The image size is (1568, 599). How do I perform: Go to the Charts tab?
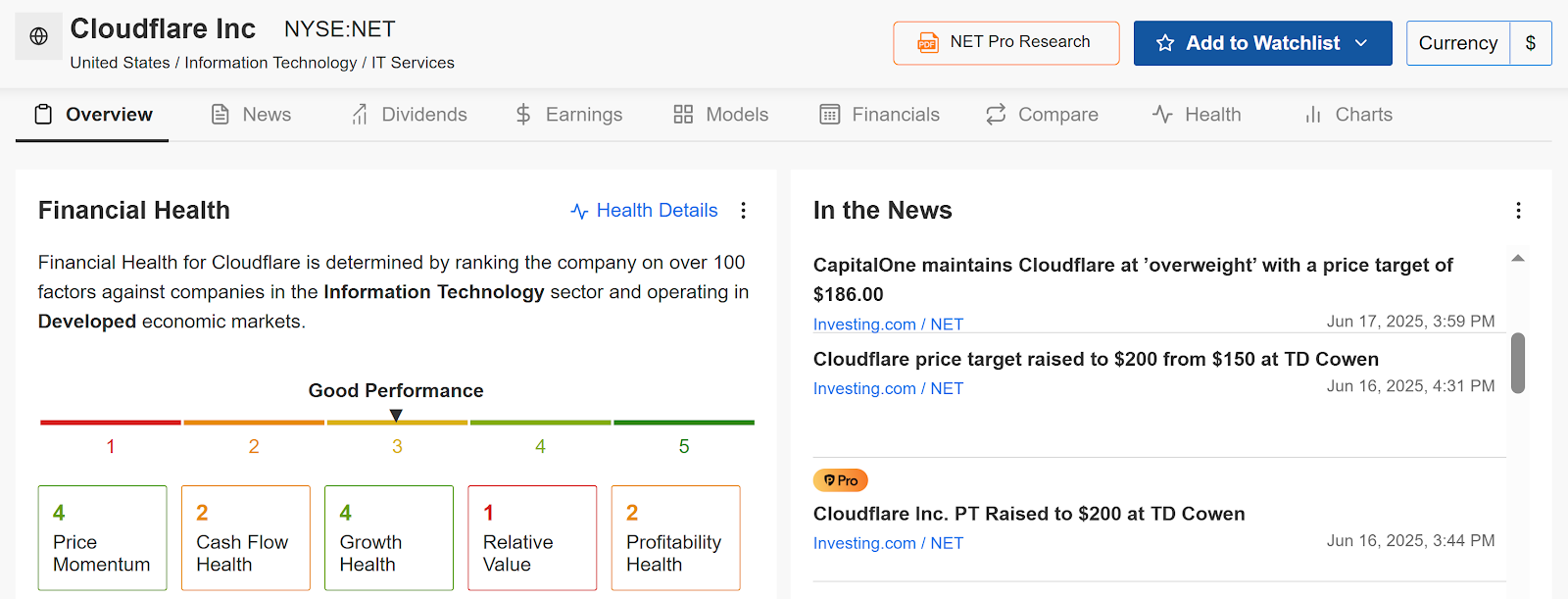click(x=1347, y=115)
